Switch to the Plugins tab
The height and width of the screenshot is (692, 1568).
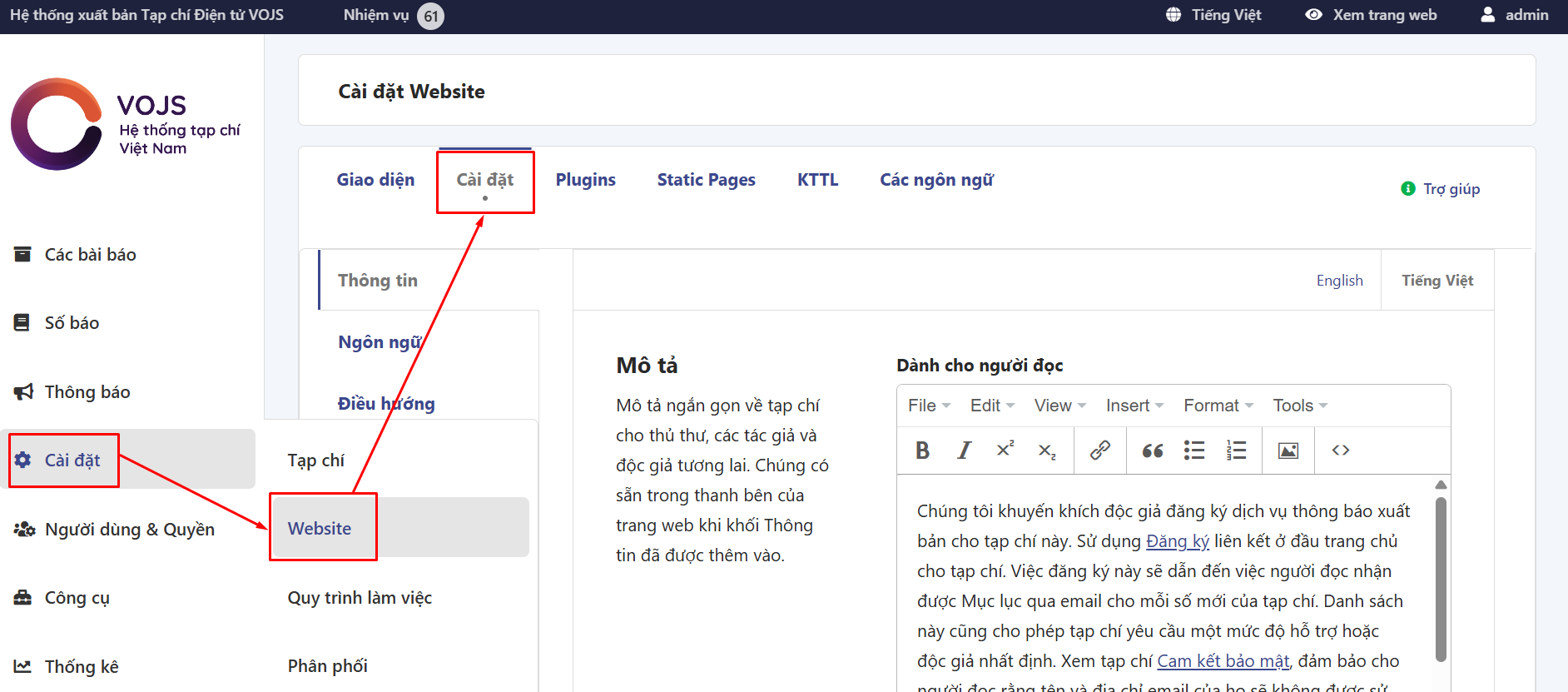click(585, 180)
